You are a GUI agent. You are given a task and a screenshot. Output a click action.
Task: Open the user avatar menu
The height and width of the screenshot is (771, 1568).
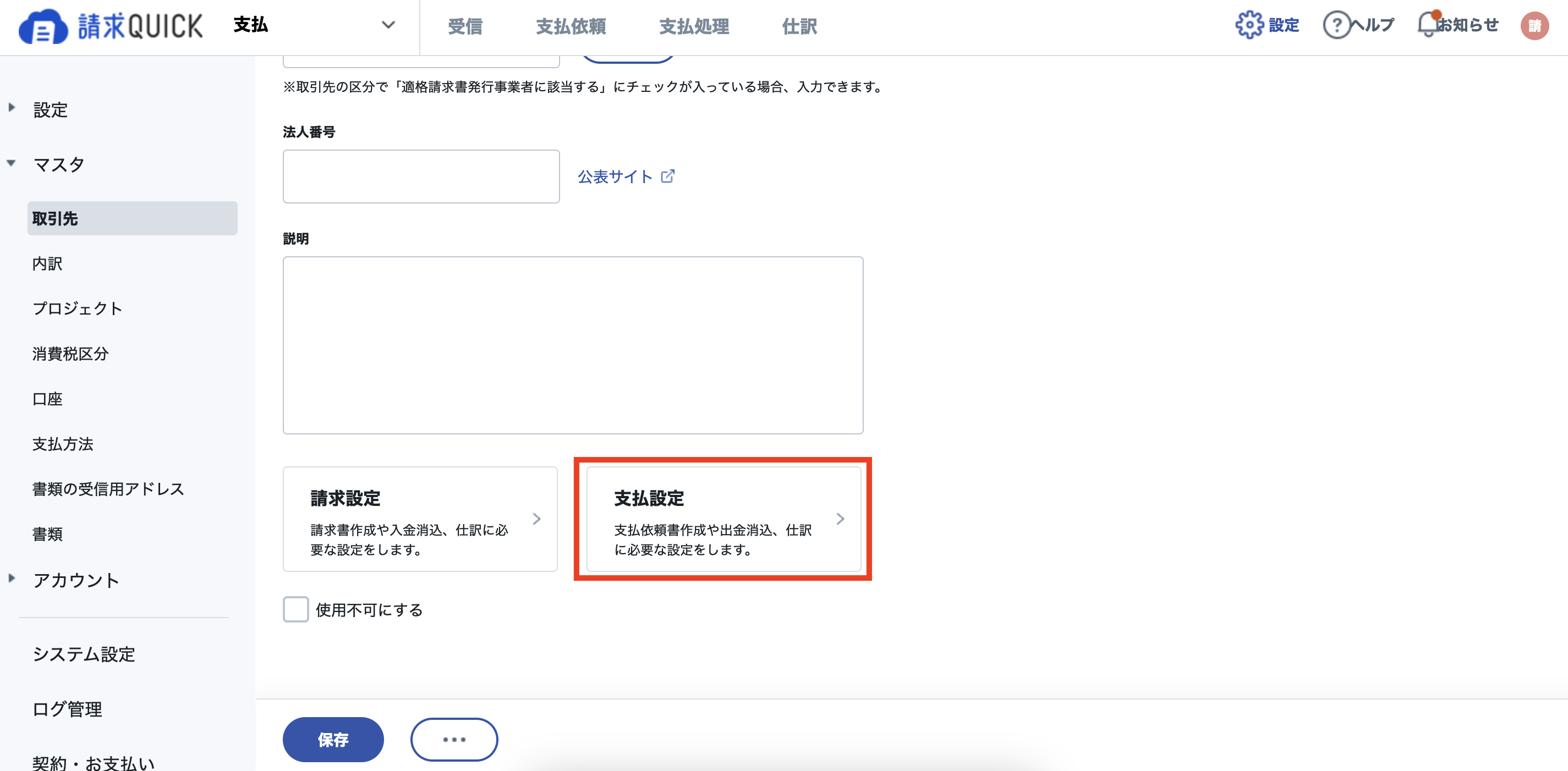[1534, 25]
